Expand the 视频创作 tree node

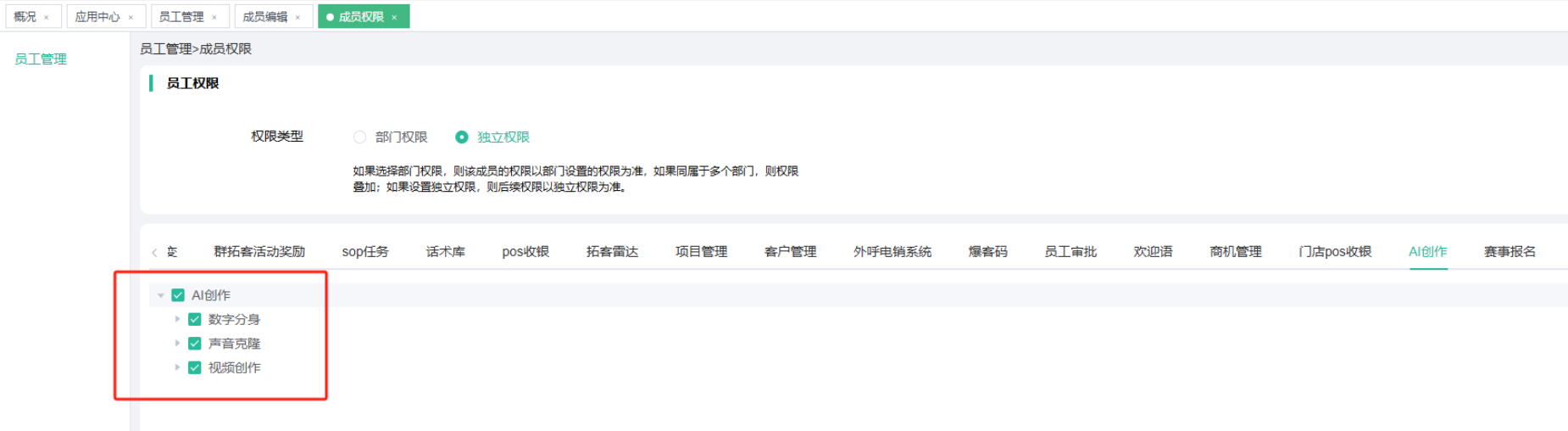click(177, 367)
